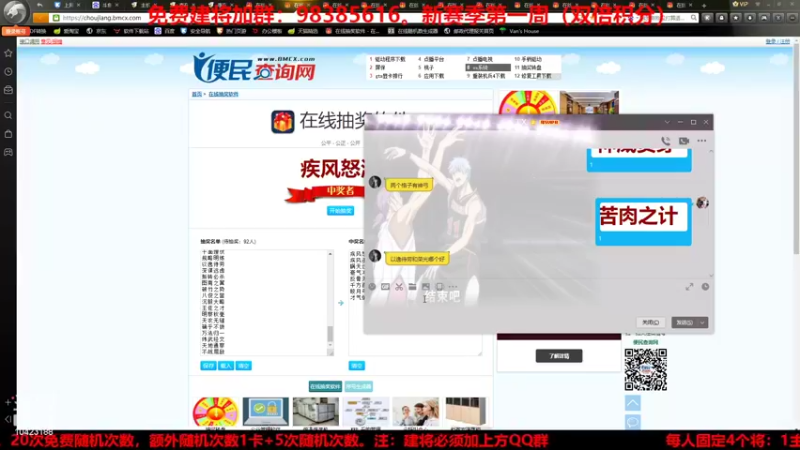Open the prize wheel thumbnail at bottom
The image size is (800, 450).
[215, 411]
